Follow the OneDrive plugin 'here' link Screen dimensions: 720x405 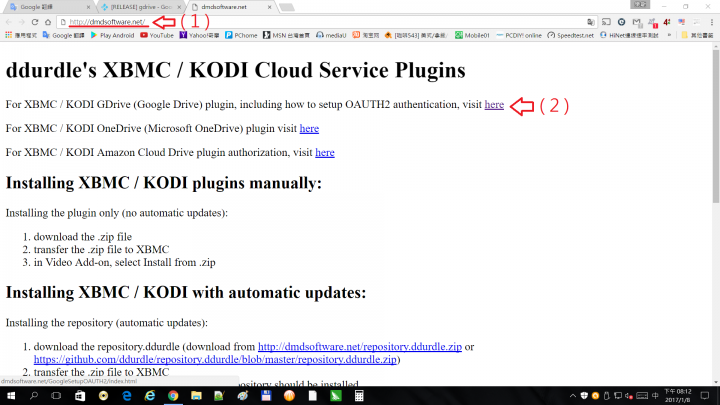(x=309, y=129)
